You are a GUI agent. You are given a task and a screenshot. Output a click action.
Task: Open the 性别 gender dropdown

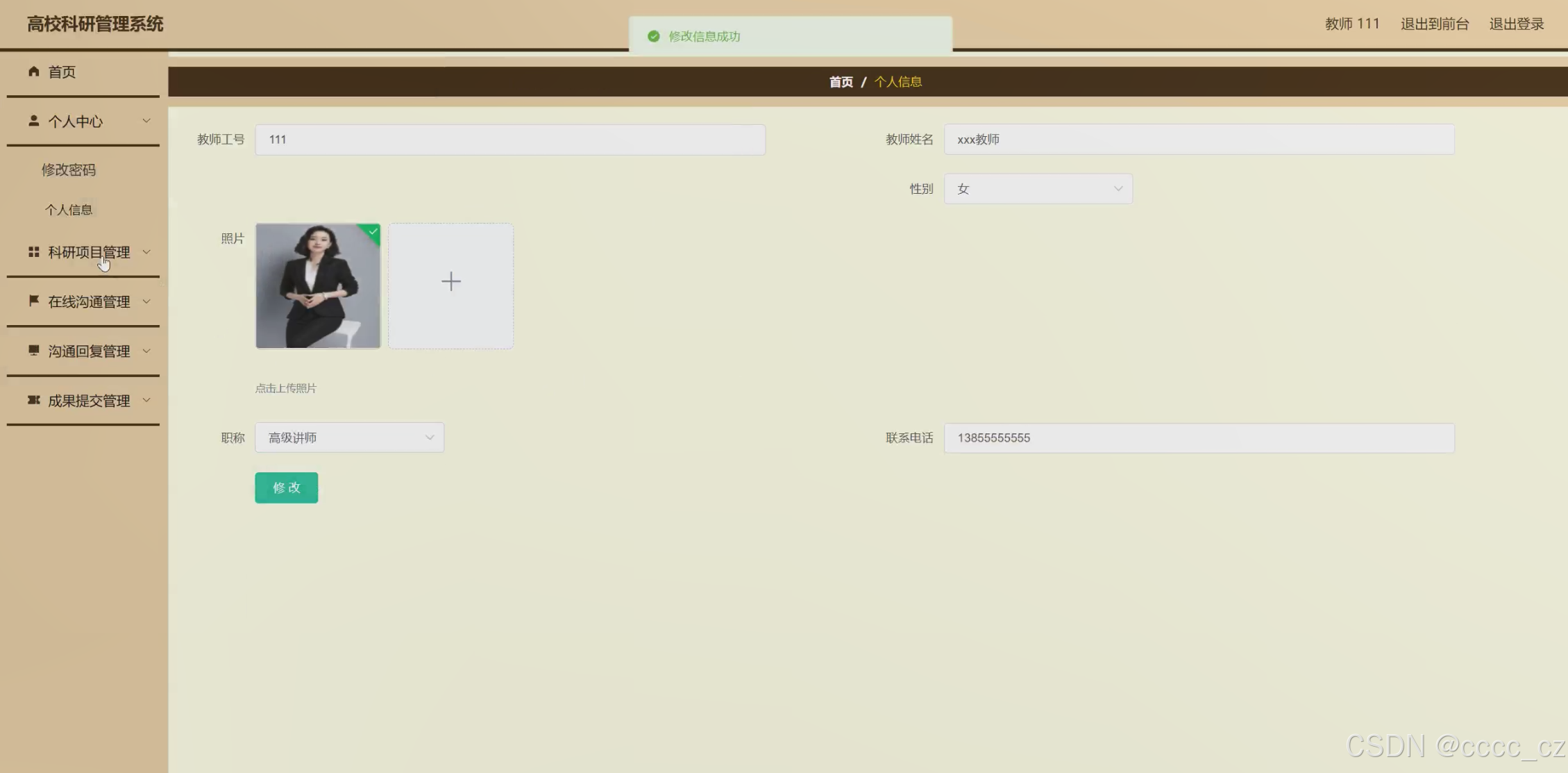tap(1038, 189)
